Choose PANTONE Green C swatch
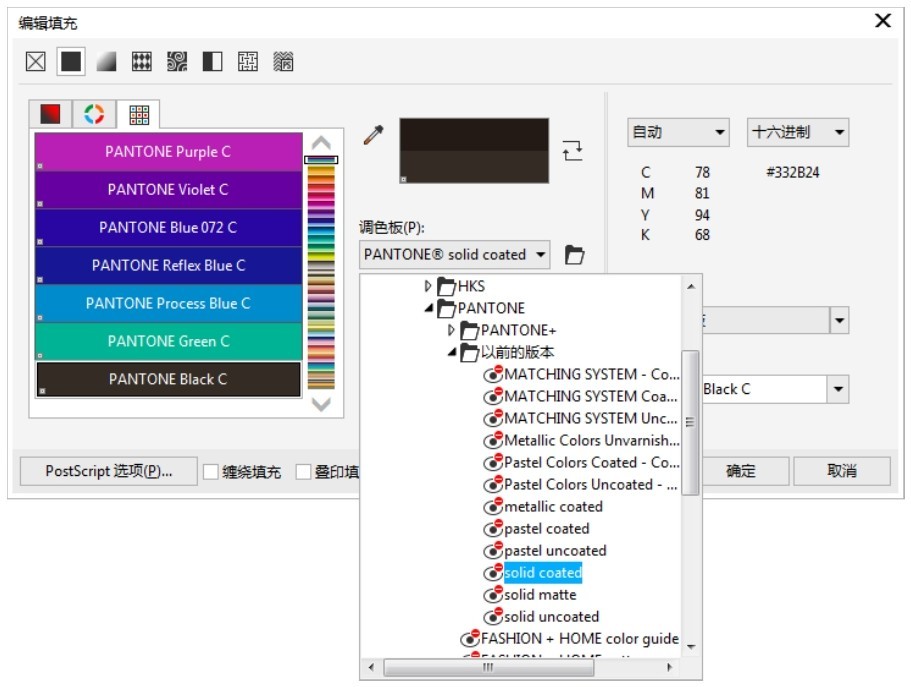This screenshot has height=687, width=911. [168, 341]
